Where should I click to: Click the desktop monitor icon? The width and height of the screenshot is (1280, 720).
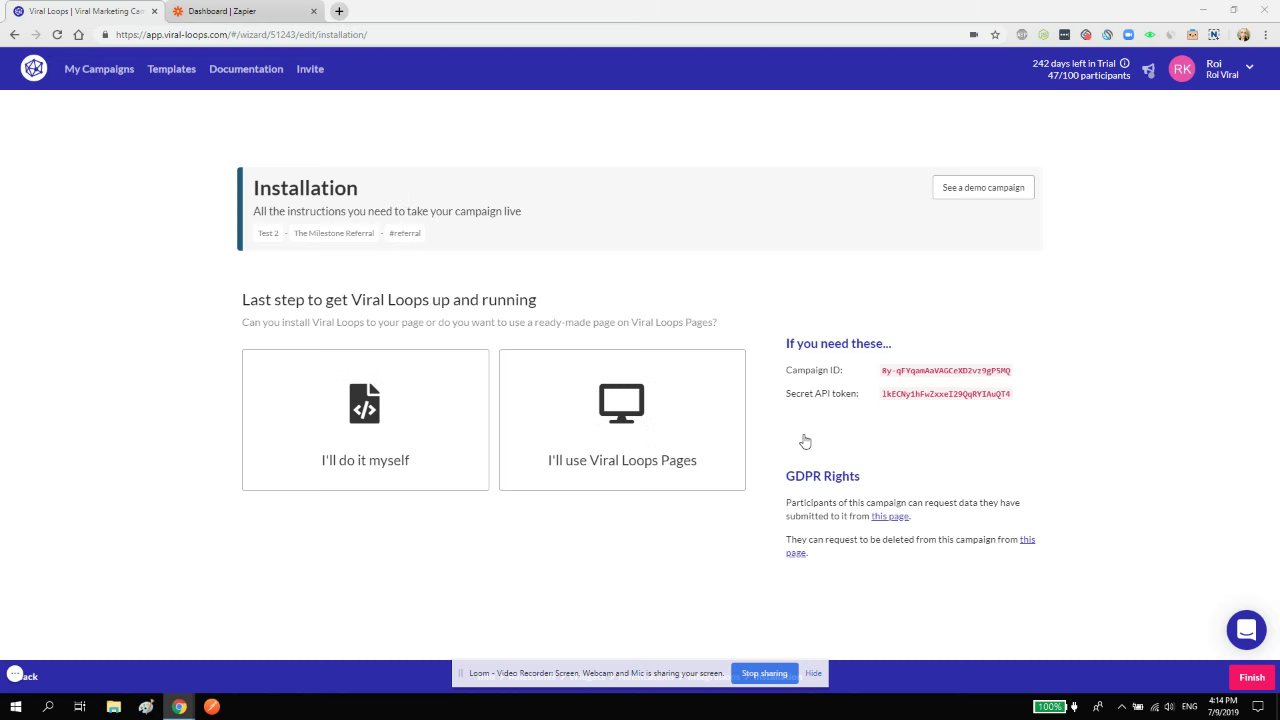622,404
